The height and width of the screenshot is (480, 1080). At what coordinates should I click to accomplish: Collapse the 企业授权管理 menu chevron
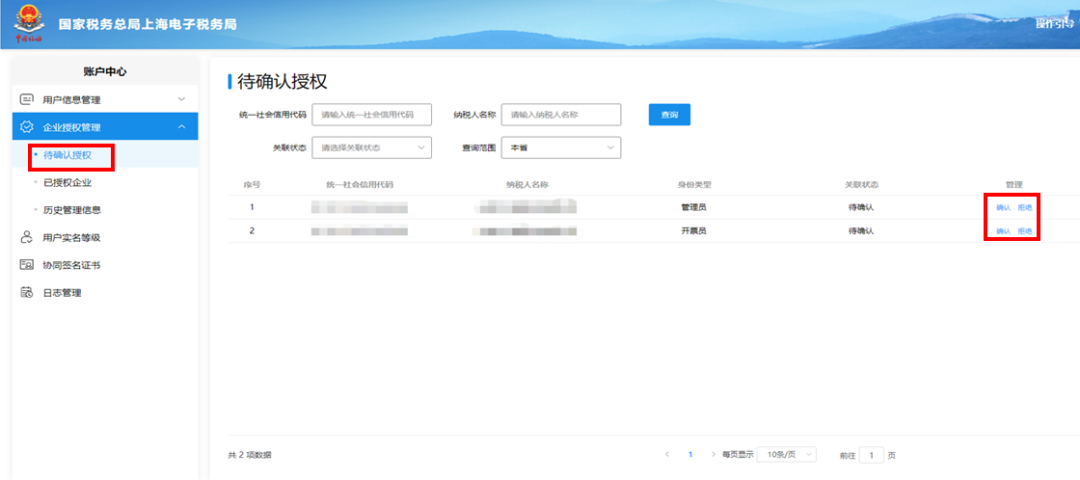coord(182,127)
